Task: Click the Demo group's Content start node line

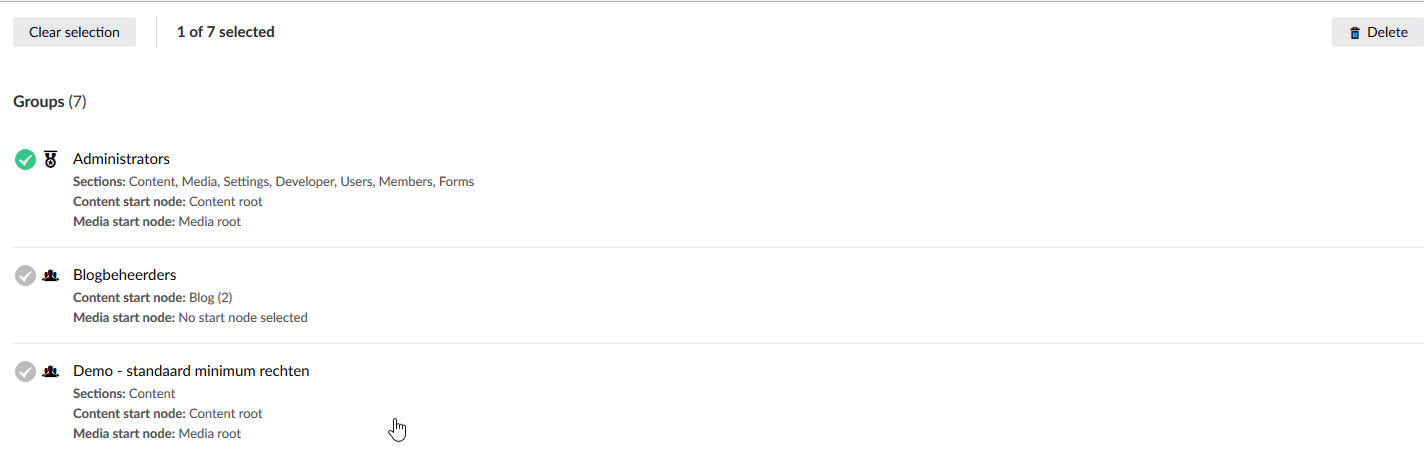Action: pos(167,414)
